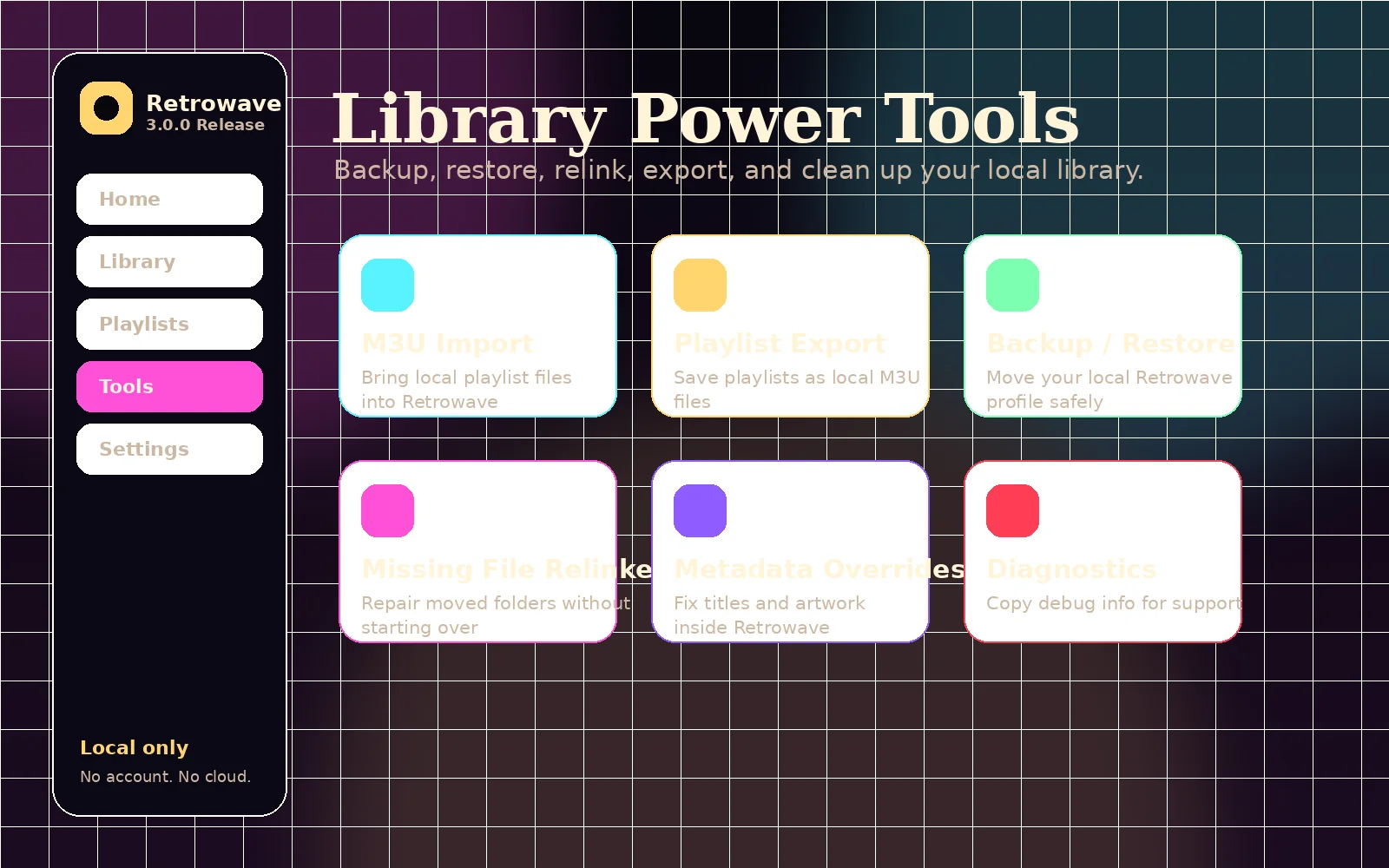This screenshot has width=1389, height=868.
Task: Click 'Repair moved folders without starting over' text
Action: [496, 615]
